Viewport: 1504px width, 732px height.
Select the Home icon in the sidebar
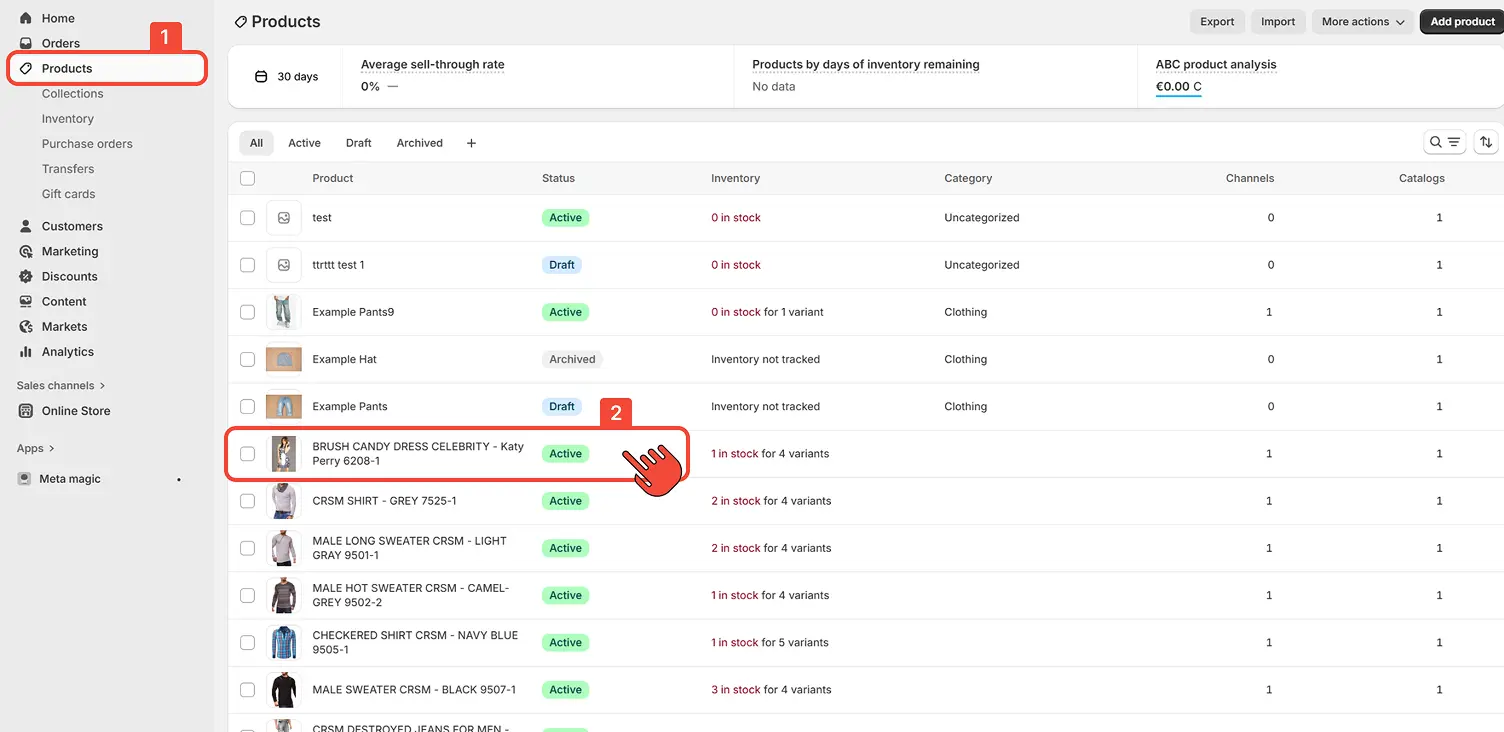(24, 18)
